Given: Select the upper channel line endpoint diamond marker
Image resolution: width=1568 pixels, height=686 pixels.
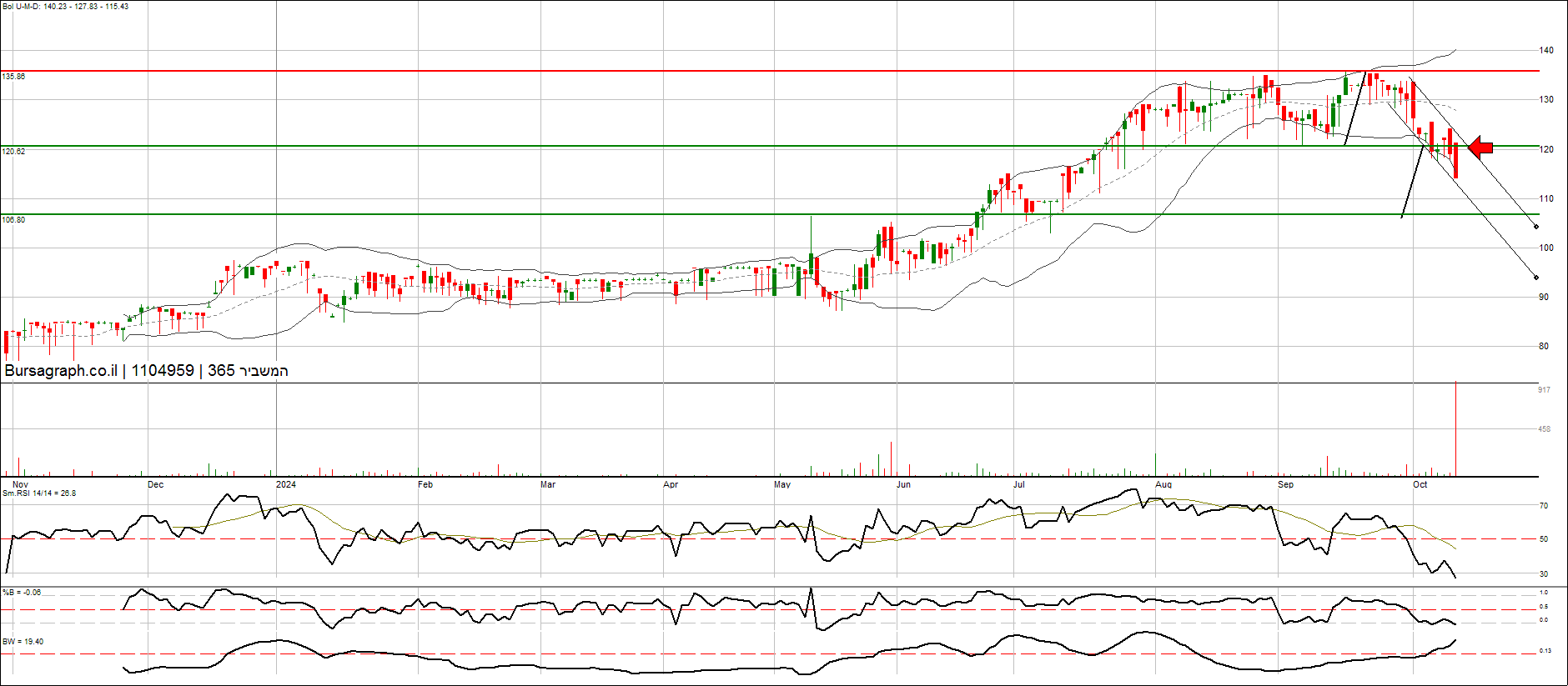Looking at the screenshot, I should pyautogui.click(x=1536, y=227).
